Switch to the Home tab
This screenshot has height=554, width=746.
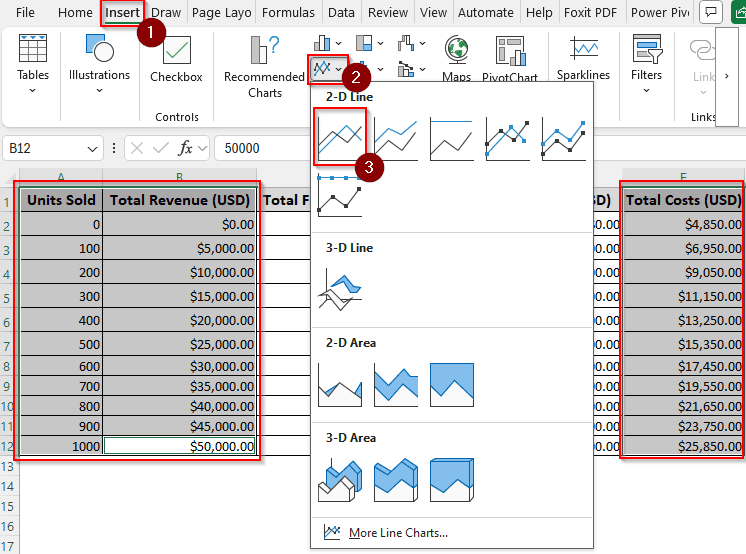coord(75,12)
